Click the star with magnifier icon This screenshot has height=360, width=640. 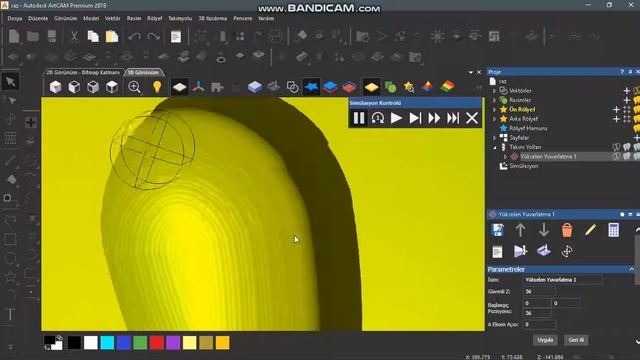click(409, 87)
